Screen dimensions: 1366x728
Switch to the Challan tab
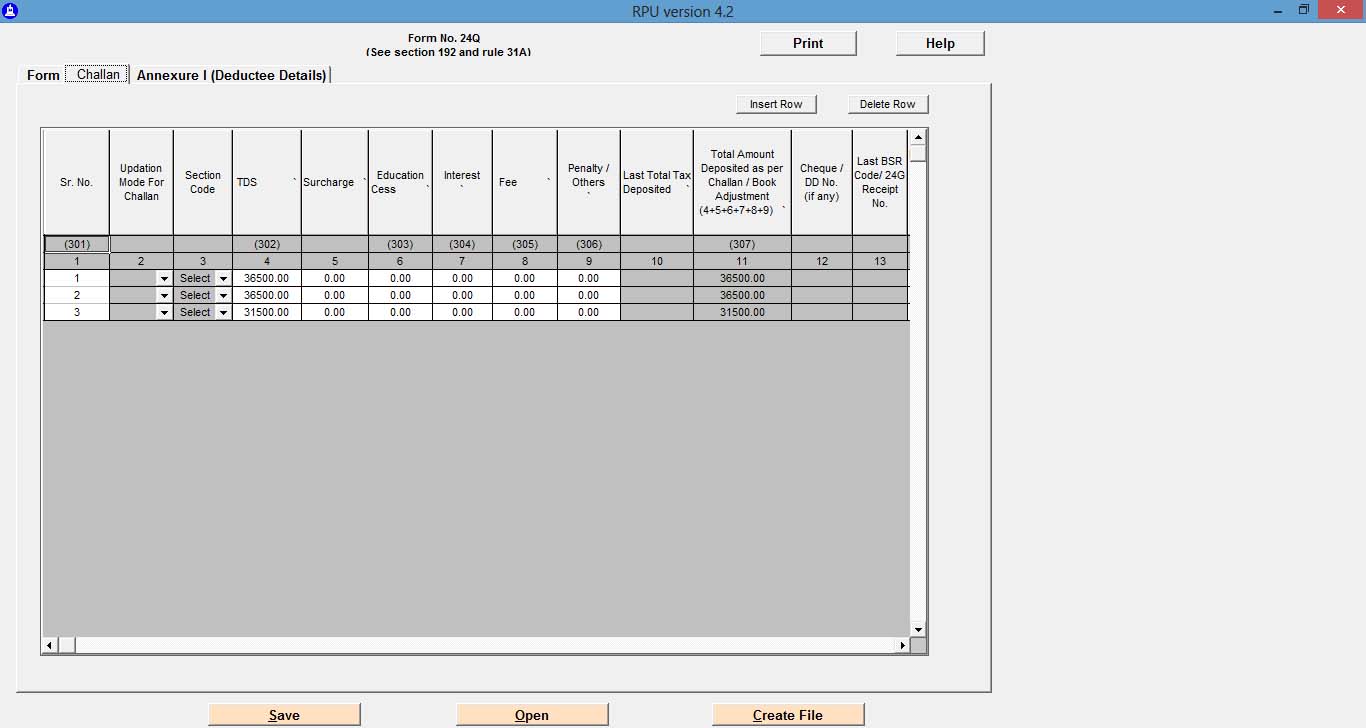pyautogui.click(x=98, y=74)
